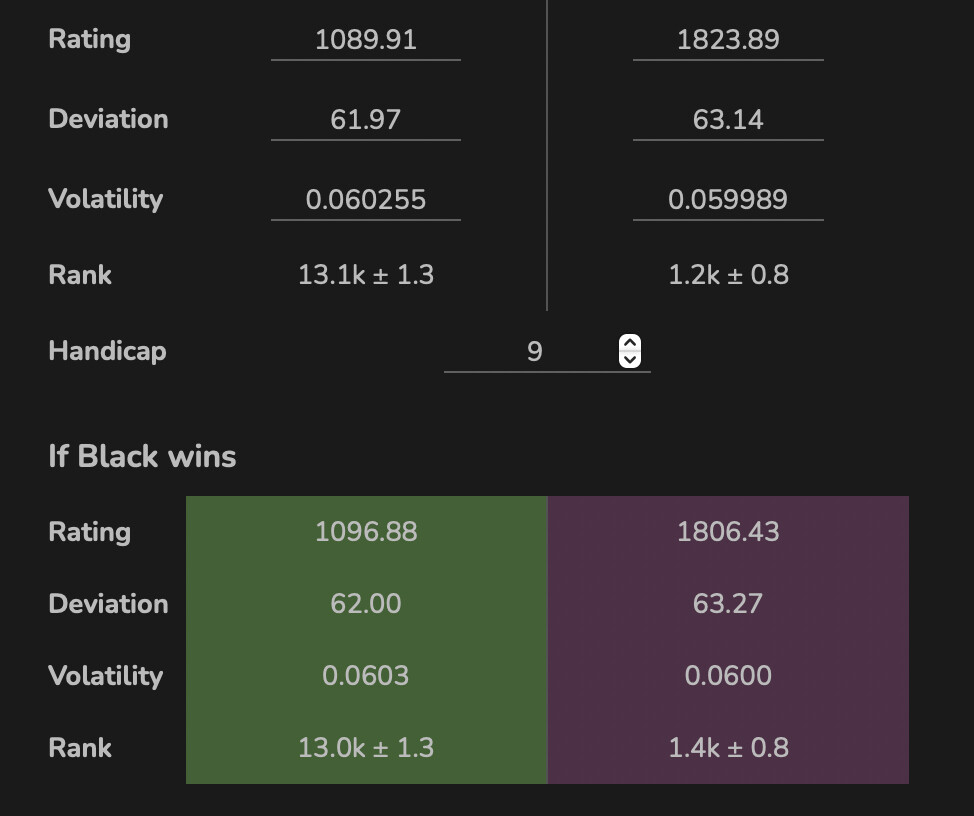The height and width of the screenshot is (816, 974).
Task: Click the handicap decrement down arrow
Action: pos(629,359)
